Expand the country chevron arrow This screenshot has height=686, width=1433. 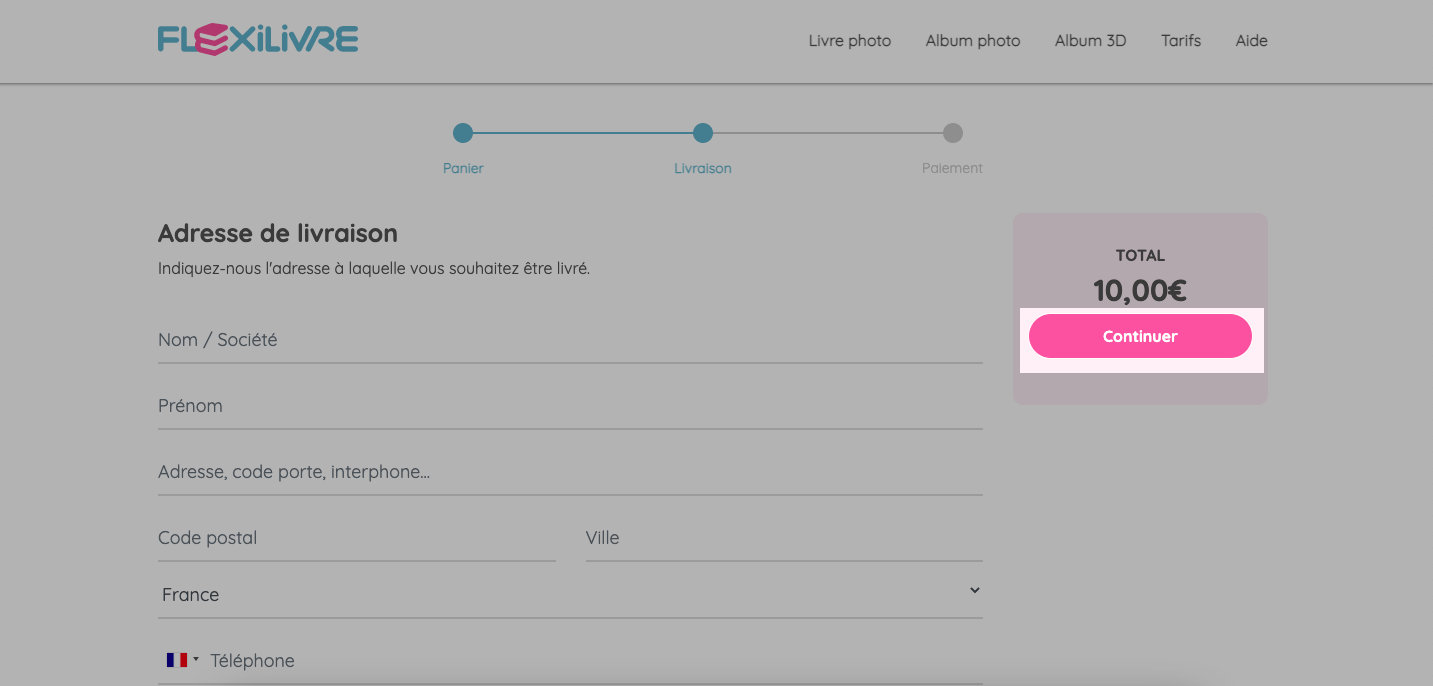click(x=975, y=590)
